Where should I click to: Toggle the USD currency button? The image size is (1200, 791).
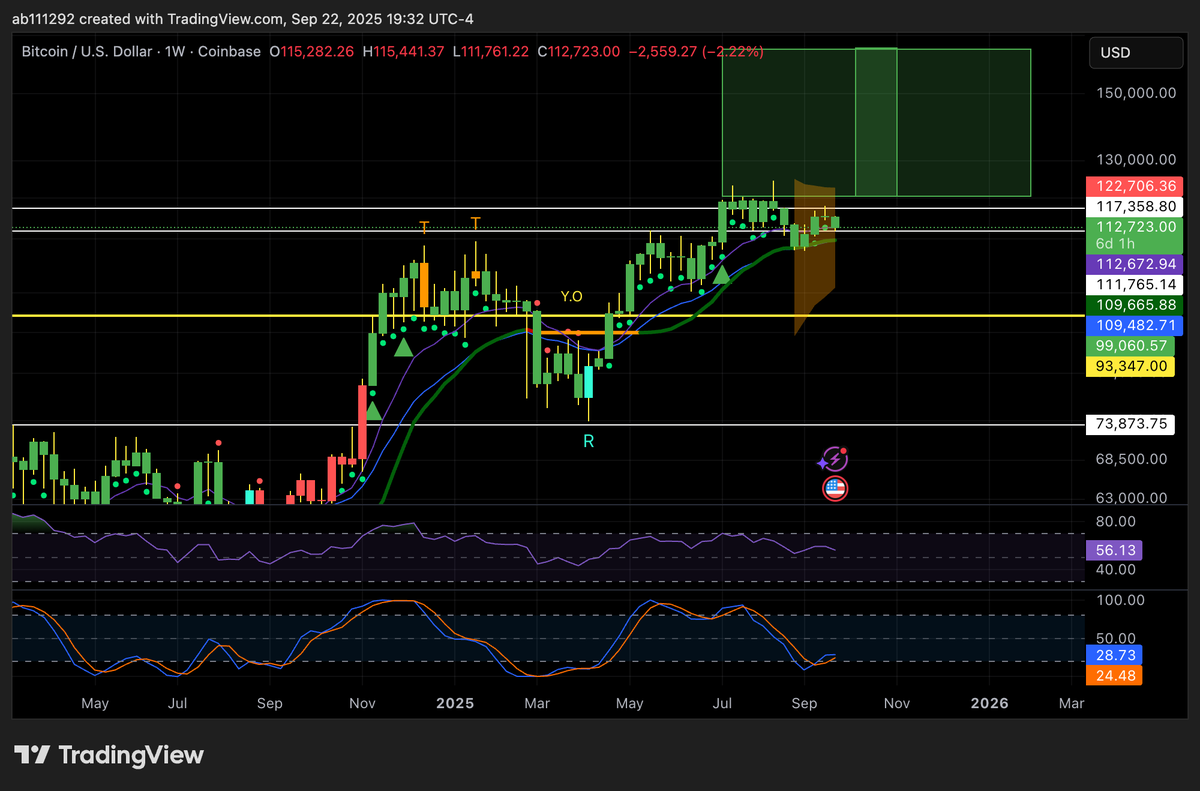[x=1136, y=52]
